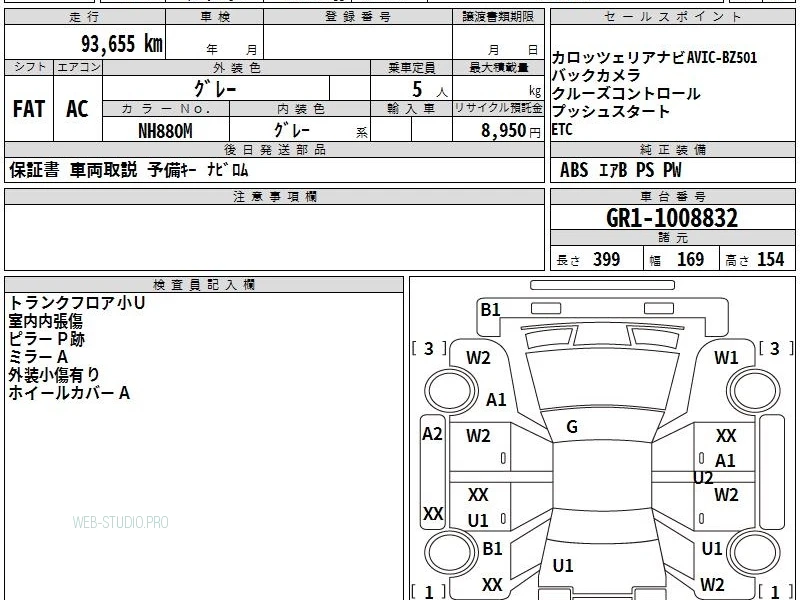This screenshot has width=800, height=600.
Task: Click the 内装色 header cell
Action: (300, 109)
